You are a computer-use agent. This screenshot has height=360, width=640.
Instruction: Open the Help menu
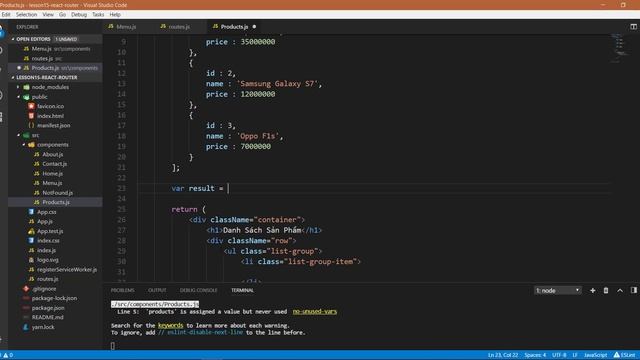click(x=115, y=14)
